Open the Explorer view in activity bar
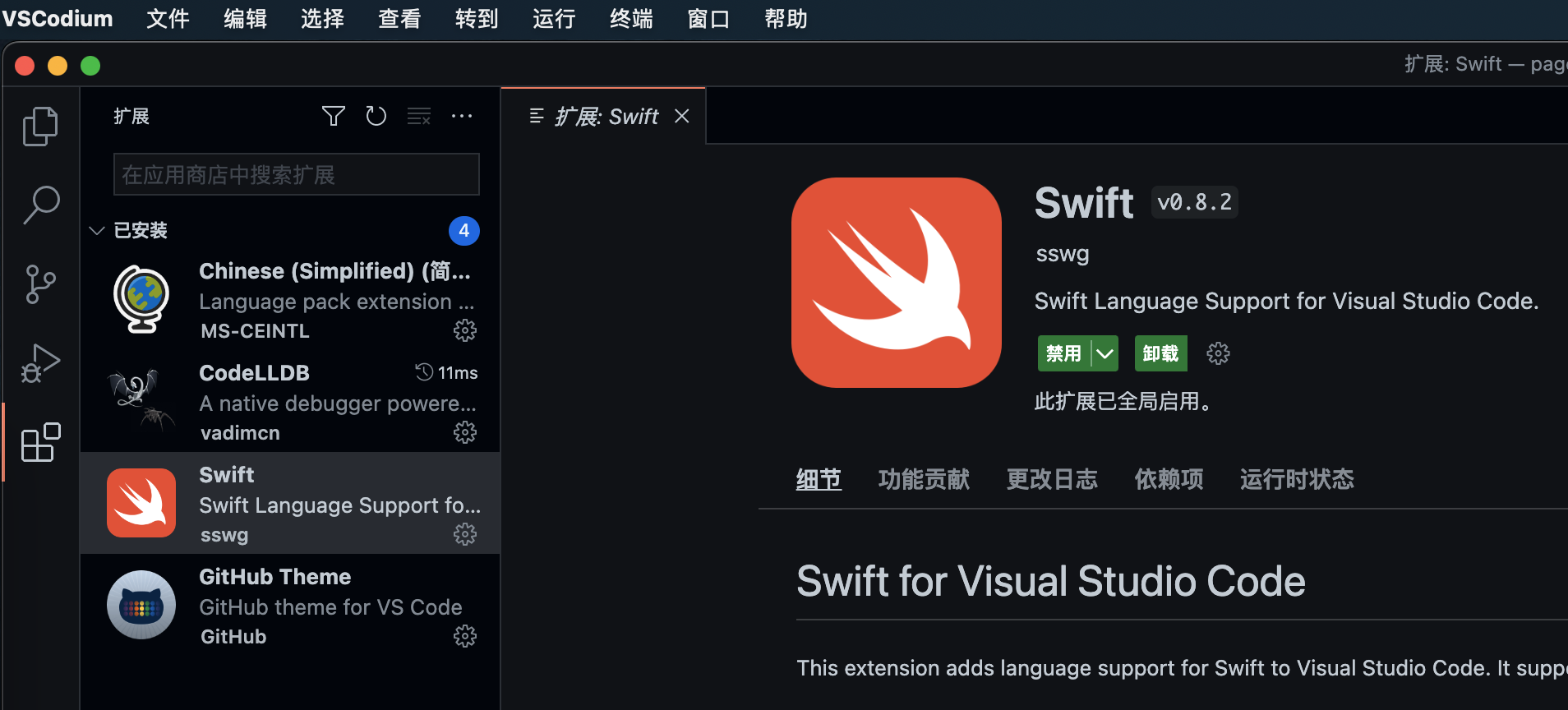This screenshot has height=710, width=1568. 40,126
